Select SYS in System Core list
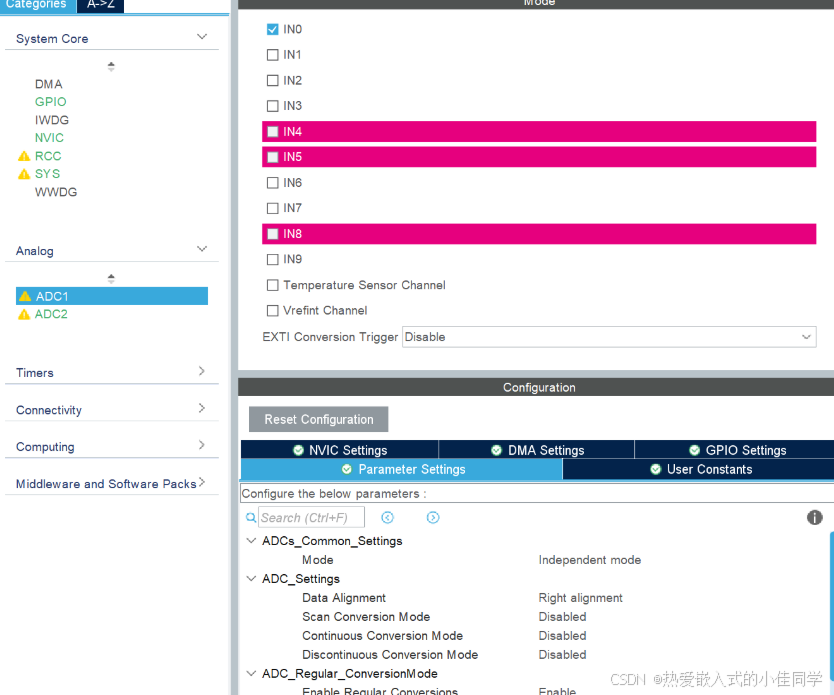The width and height of the screenshot is (834, 695). tap(47, 174)
